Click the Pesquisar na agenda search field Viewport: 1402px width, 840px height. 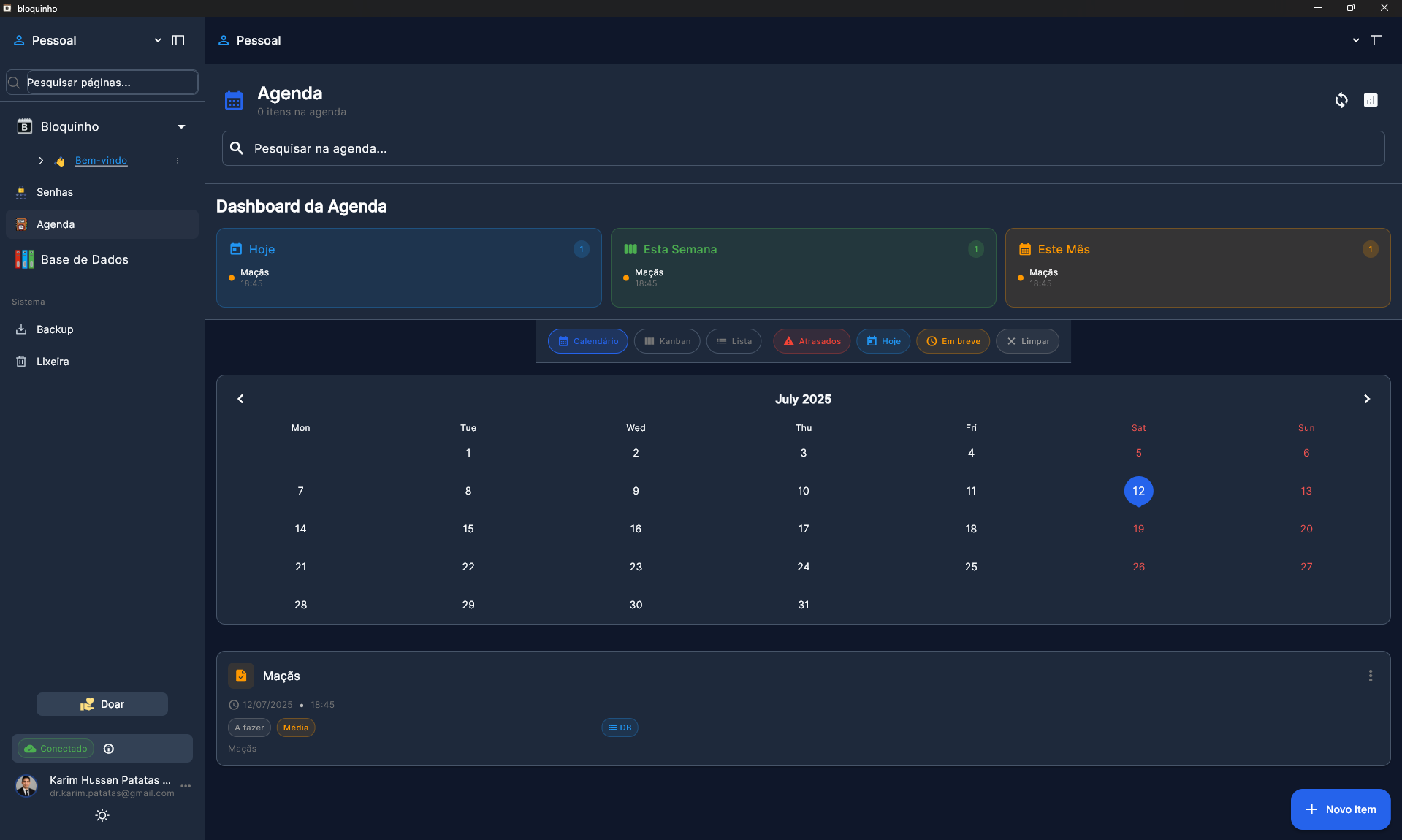[x=804, y=148]
